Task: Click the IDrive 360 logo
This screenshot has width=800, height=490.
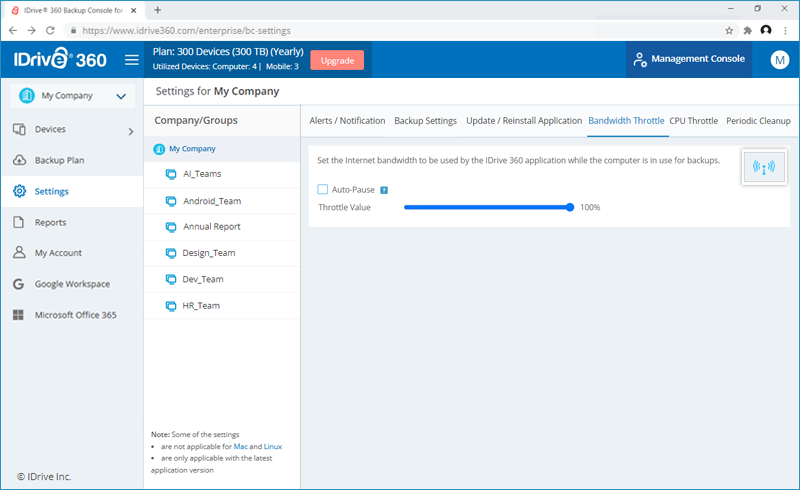Action: click(x=60, y=59)
